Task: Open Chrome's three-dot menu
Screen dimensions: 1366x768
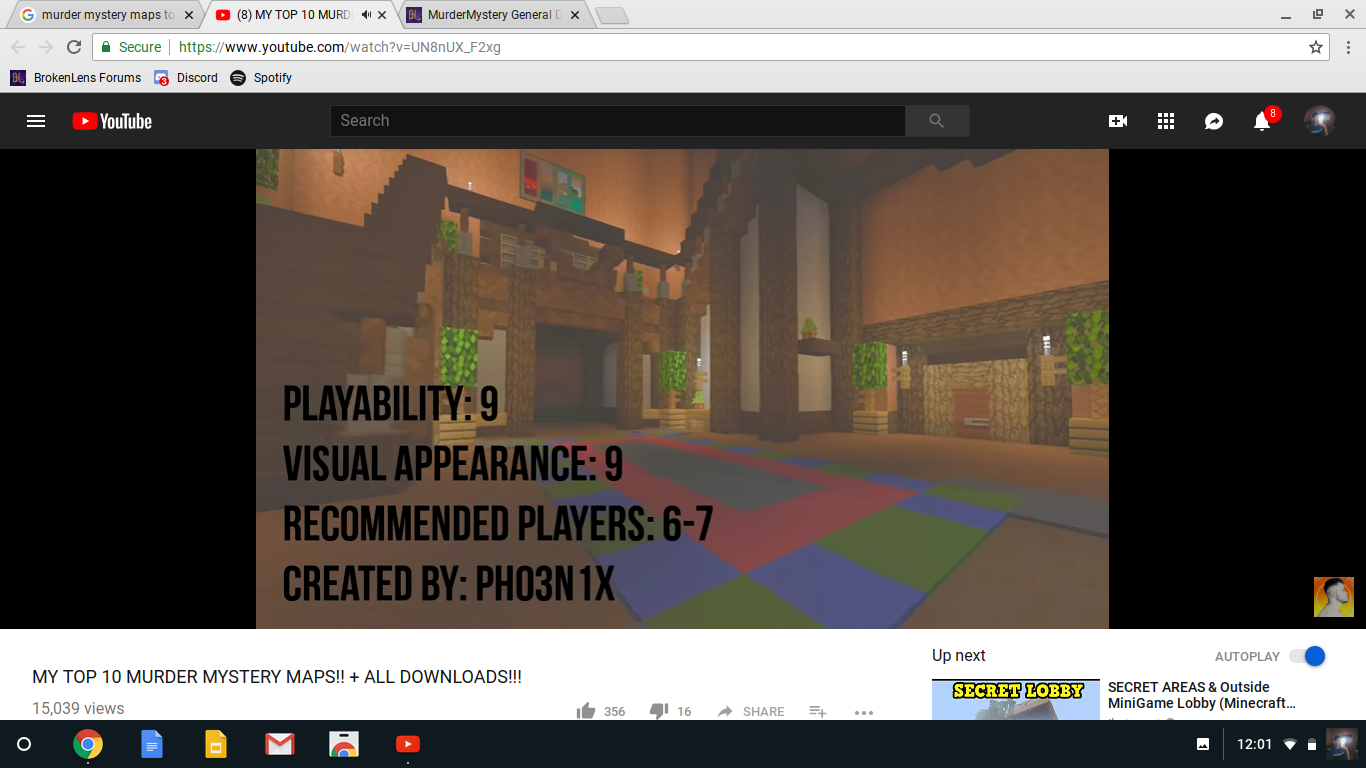Action: point(1348,47)
